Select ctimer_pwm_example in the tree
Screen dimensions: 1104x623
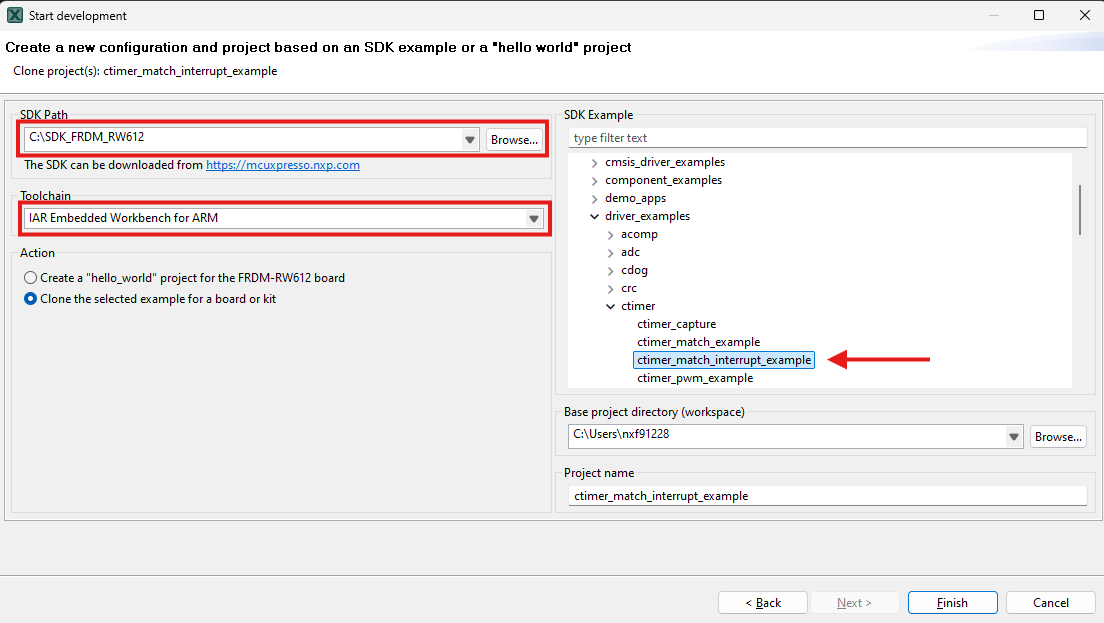coord(695,379)
